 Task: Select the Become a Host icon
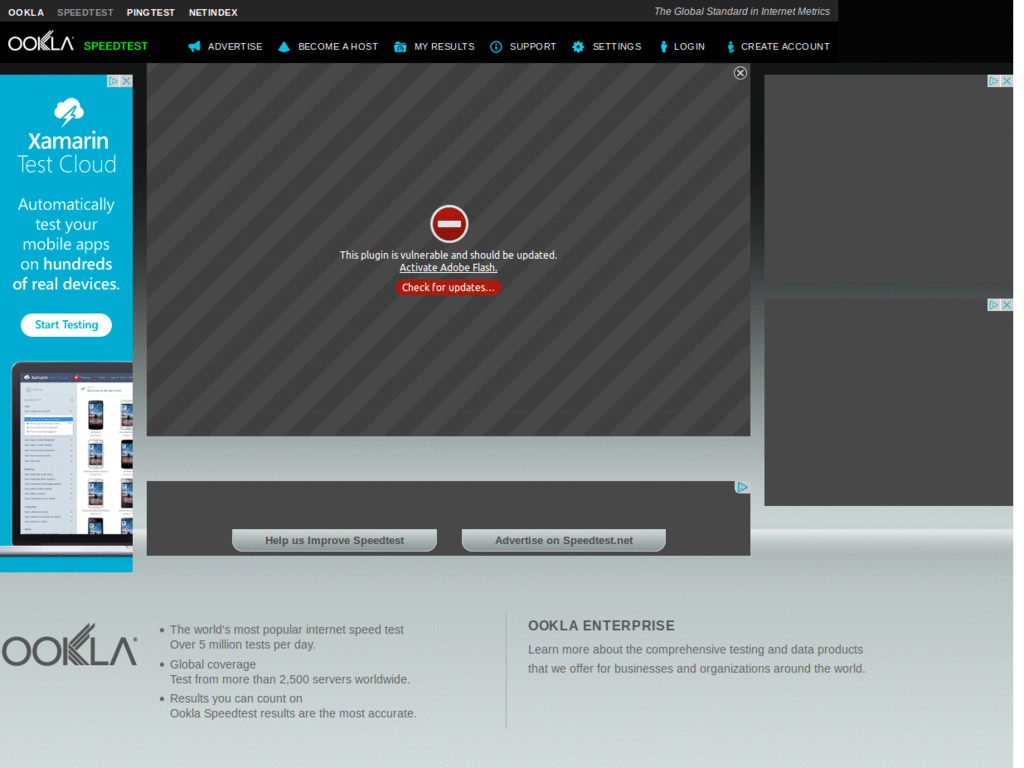coord(284,46)
